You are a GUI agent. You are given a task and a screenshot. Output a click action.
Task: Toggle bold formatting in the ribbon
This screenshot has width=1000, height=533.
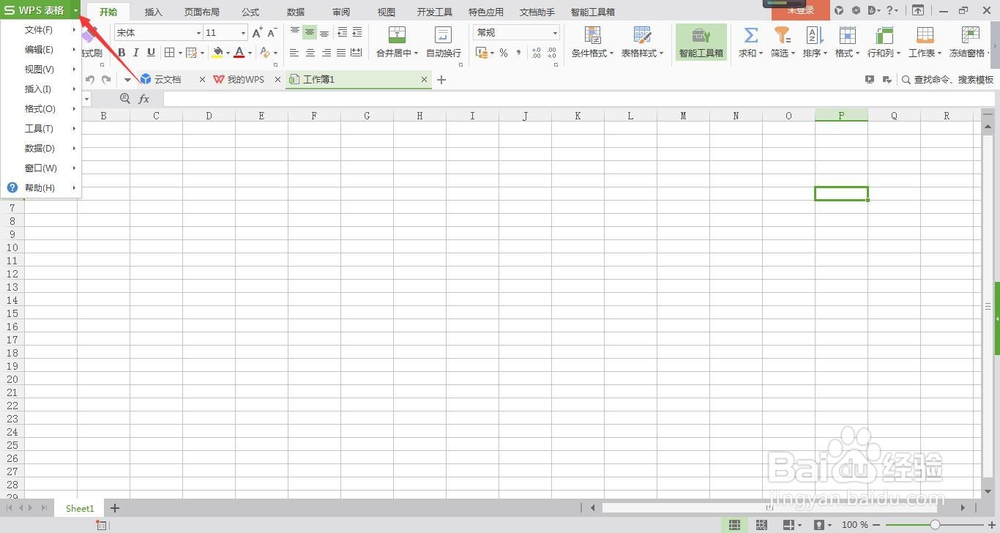pos(121,53)
